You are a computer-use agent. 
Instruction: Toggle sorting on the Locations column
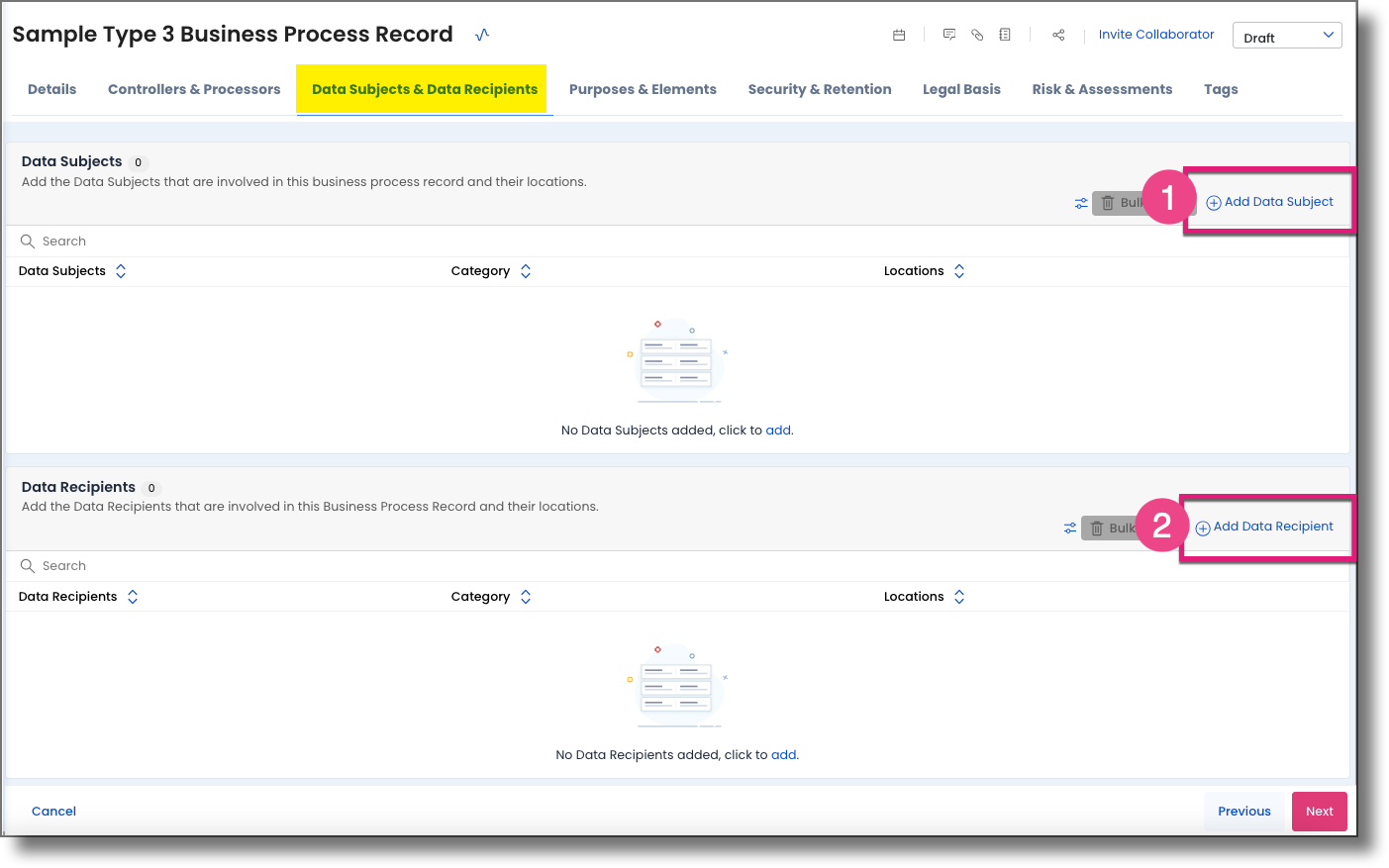click(x=958, y=270)
